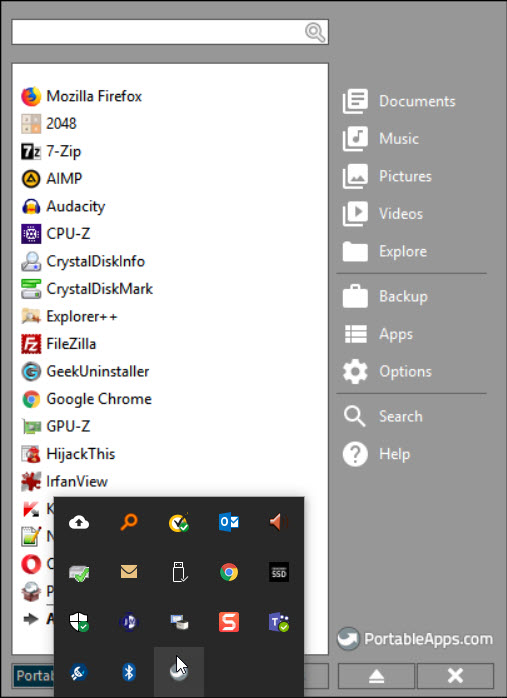Image resolution: width=507 pixels, height=698 pixels.
Task: Click the Norton checkmark tray icon
Action: 179,523
